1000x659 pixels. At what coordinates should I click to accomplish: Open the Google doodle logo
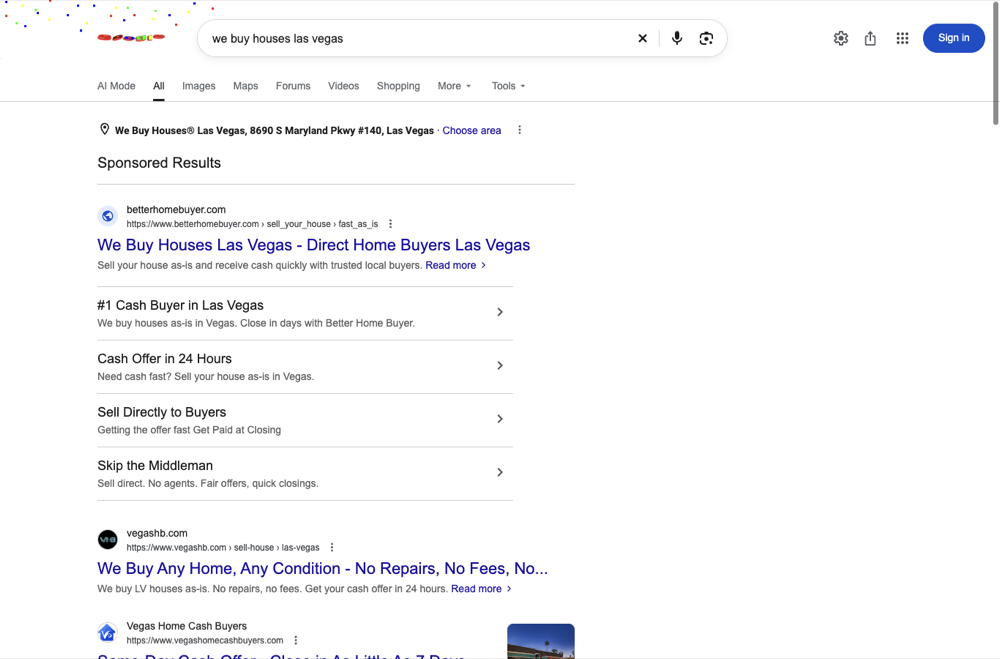click(131, 38)
